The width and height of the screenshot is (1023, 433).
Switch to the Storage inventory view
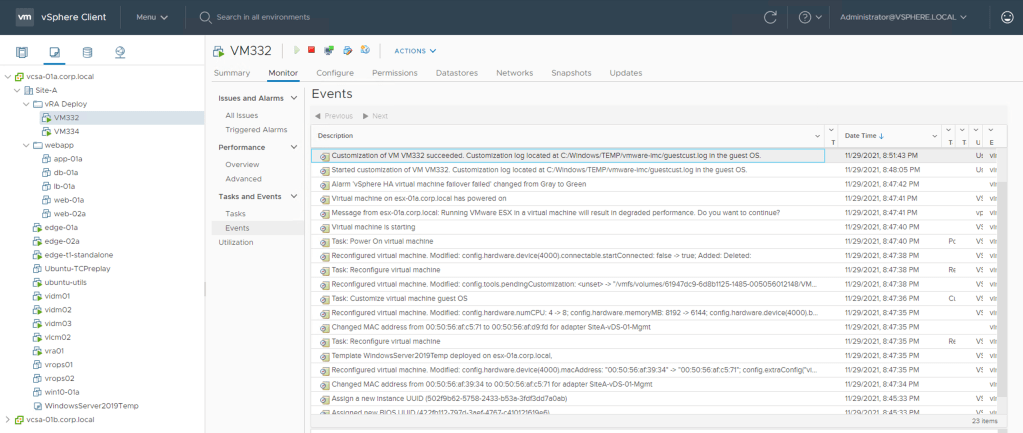(x=87, y=52)
